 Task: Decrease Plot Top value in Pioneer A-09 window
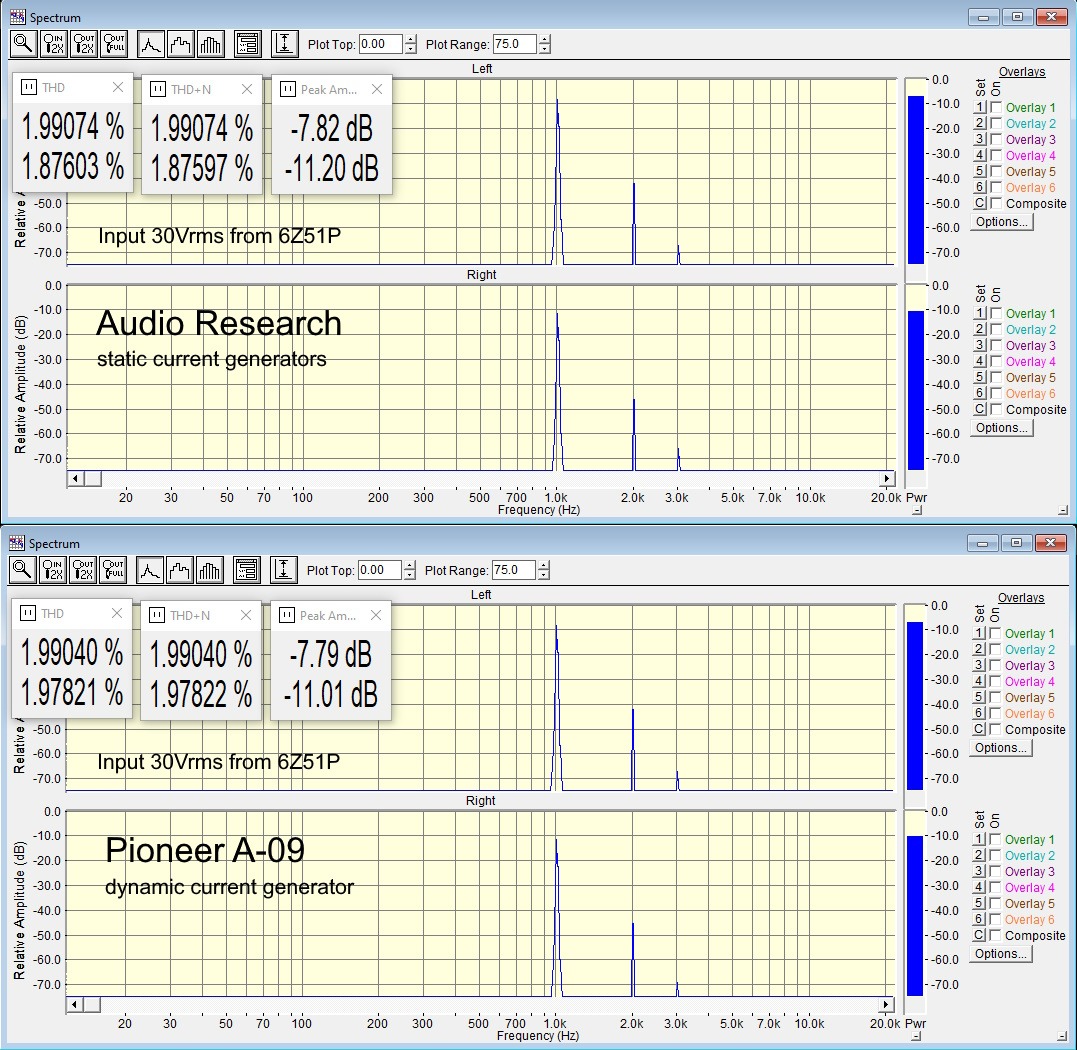click(409, 575)
